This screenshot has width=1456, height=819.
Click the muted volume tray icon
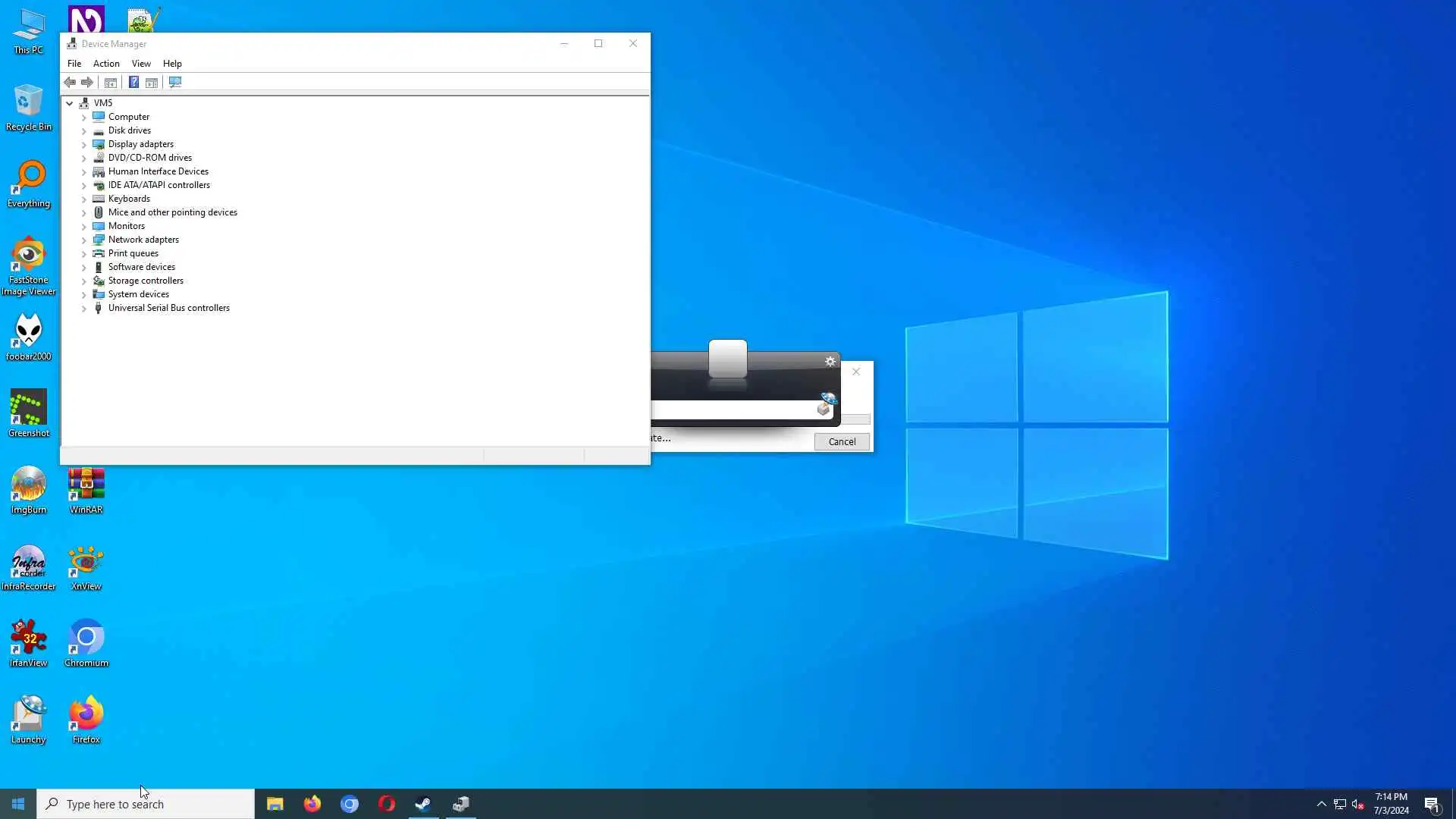pos(1358,805)
